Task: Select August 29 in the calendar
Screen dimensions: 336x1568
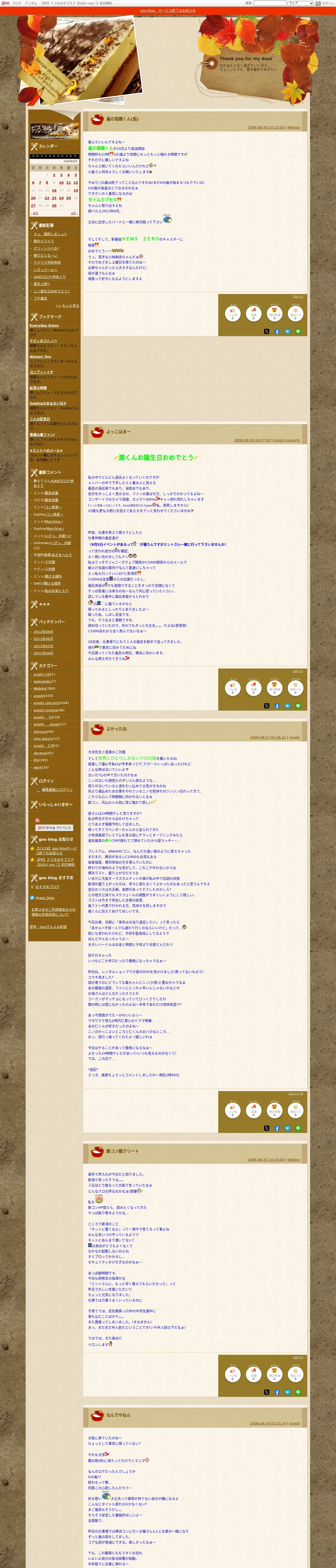Action: tap(47, 205)
